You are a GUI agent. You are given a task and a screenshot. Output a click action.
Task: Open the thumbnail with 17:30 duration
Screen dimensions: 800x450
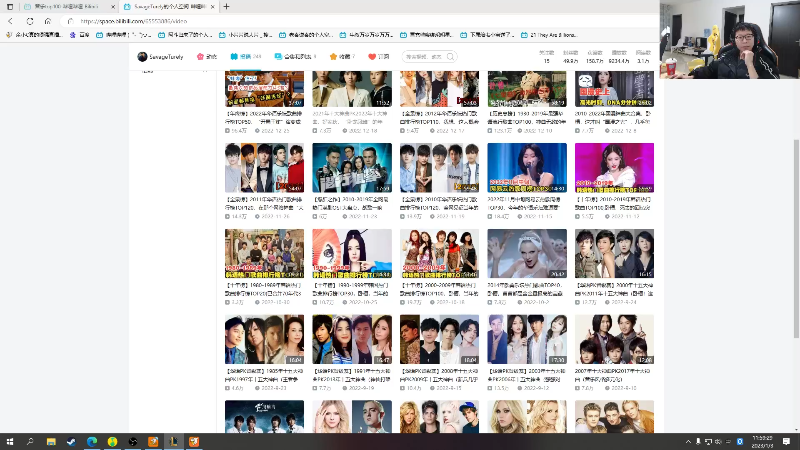(527, 339)
